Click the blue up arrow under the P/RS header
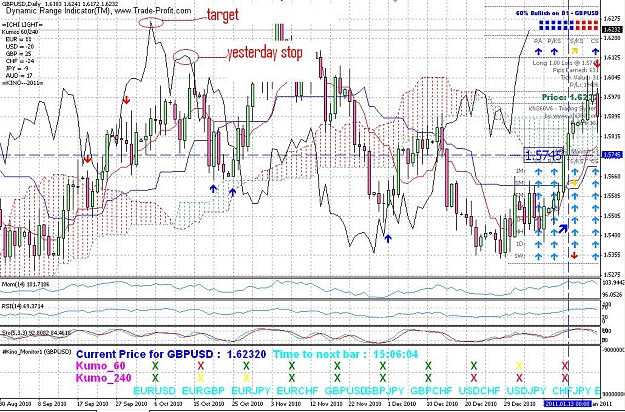Image resolution: width=625 pixels, height=412 pixels. click(x=554, y=51)
